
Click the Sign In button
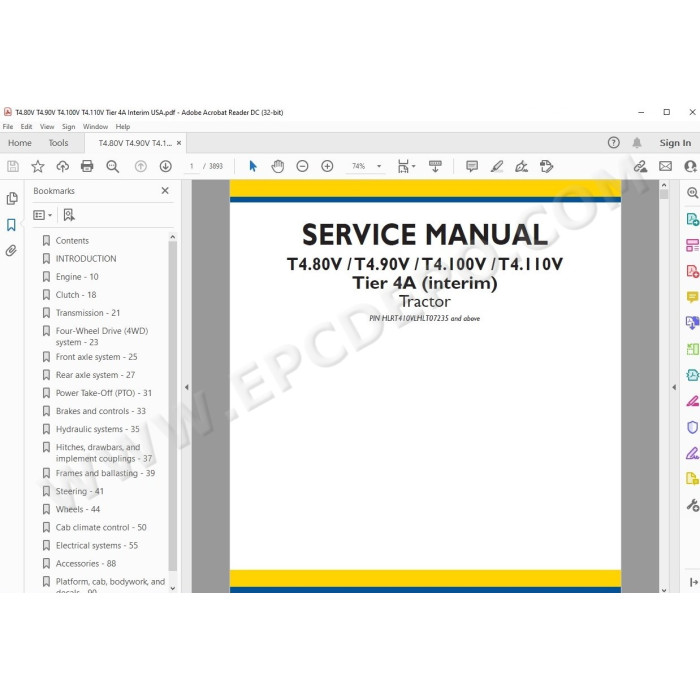point(675,143)
